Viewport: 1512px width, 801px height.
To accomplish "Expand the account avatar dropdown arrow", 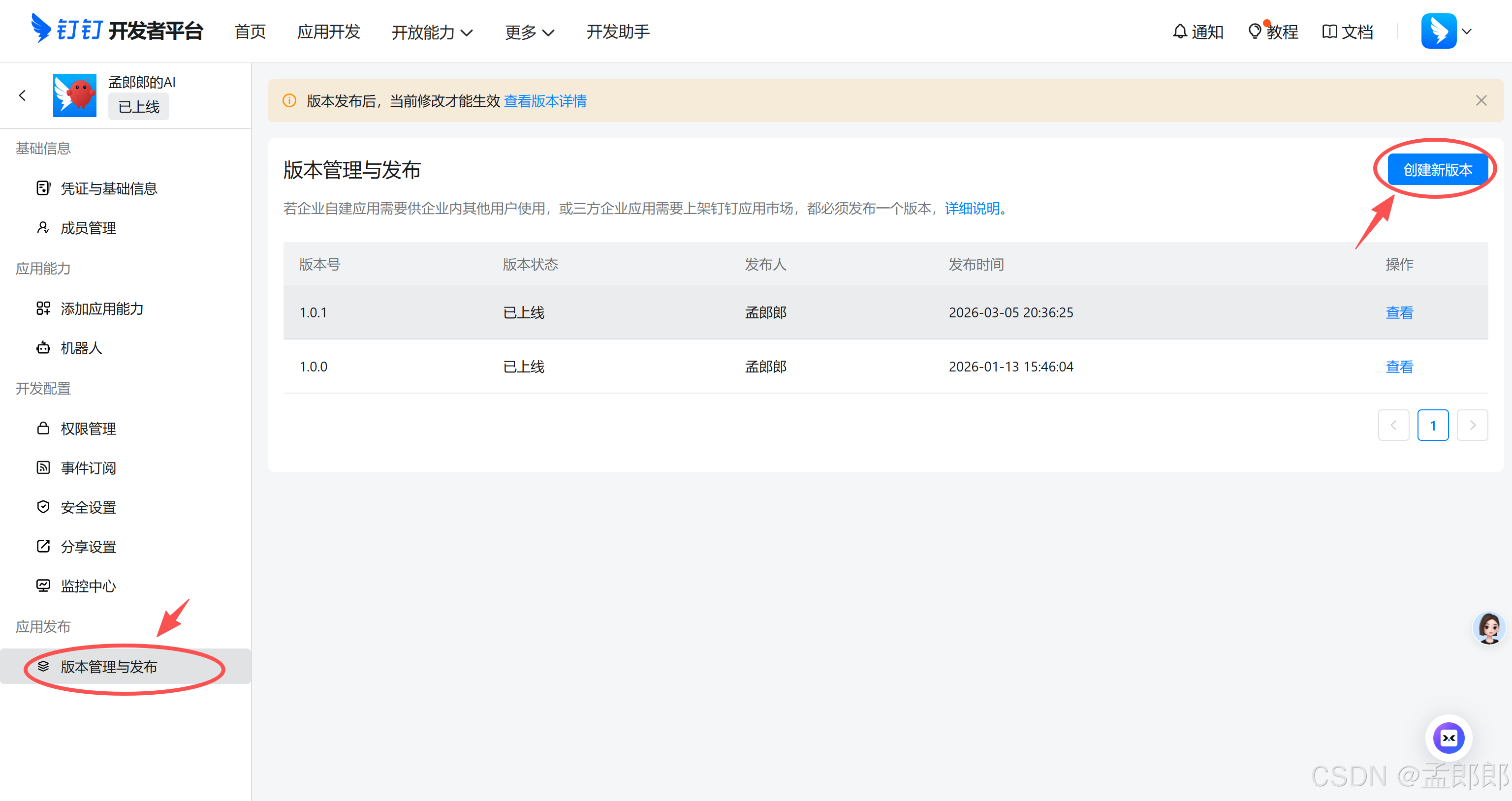I will [x=1467, y=31].
